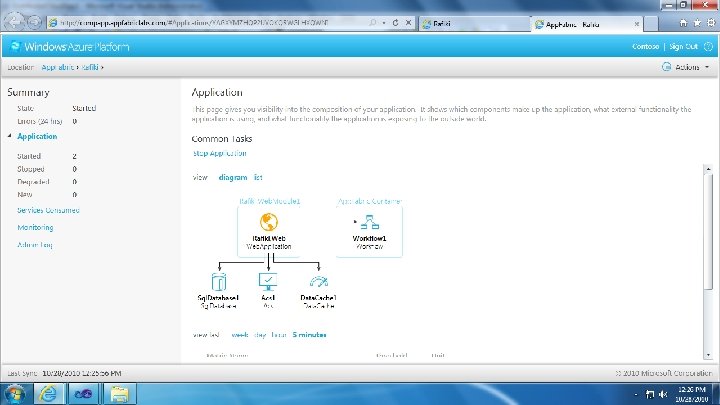The height and width of the screenshot is (405, 720).
Task: Click the Windows Azure Platform logo
Action: (x=70, y=47)
